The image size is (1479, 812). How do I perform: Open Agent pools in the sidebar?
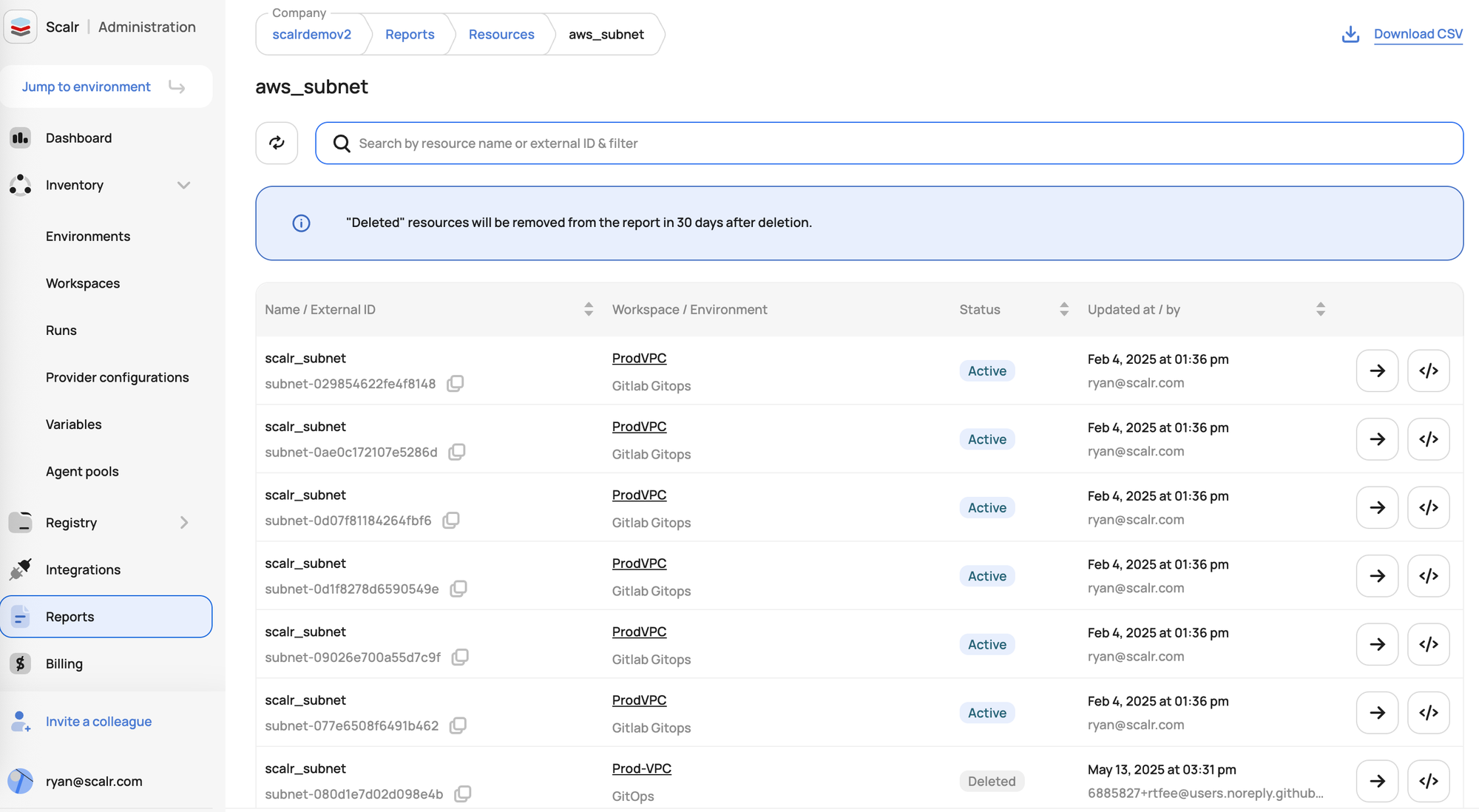pyautogui.click(x=82, y=471)
